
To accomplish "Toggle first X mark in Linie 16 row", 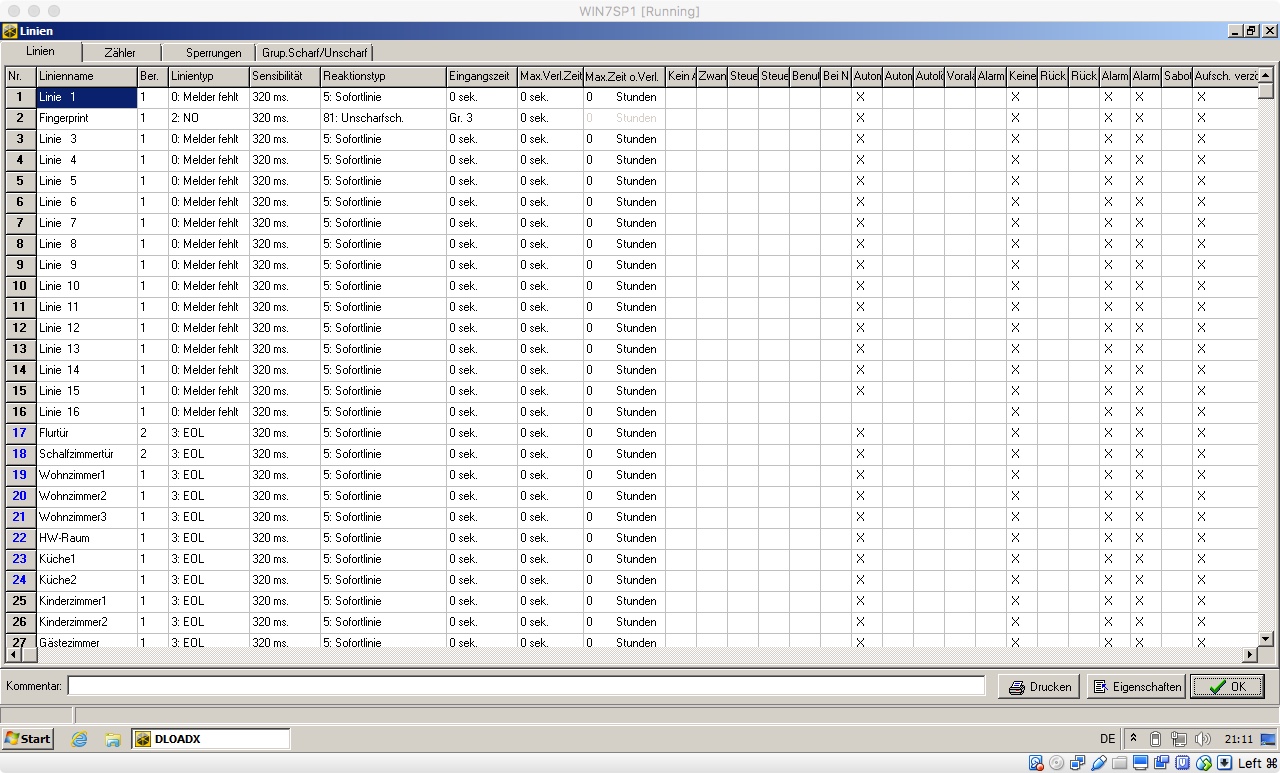I will point(1015,412).
